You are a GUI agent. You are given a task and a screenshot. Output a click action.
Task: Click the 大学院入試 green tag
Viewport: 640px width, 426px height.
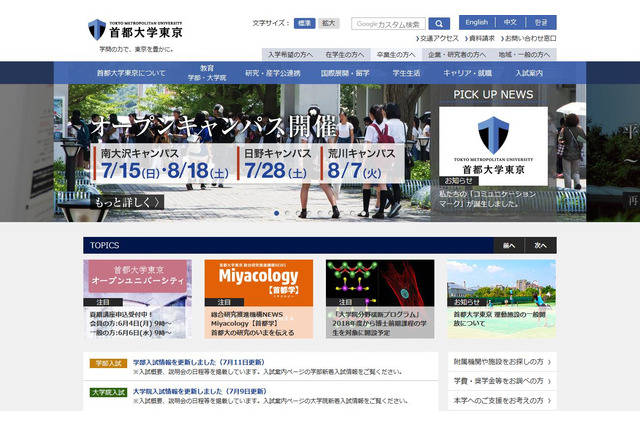point(109,392)
